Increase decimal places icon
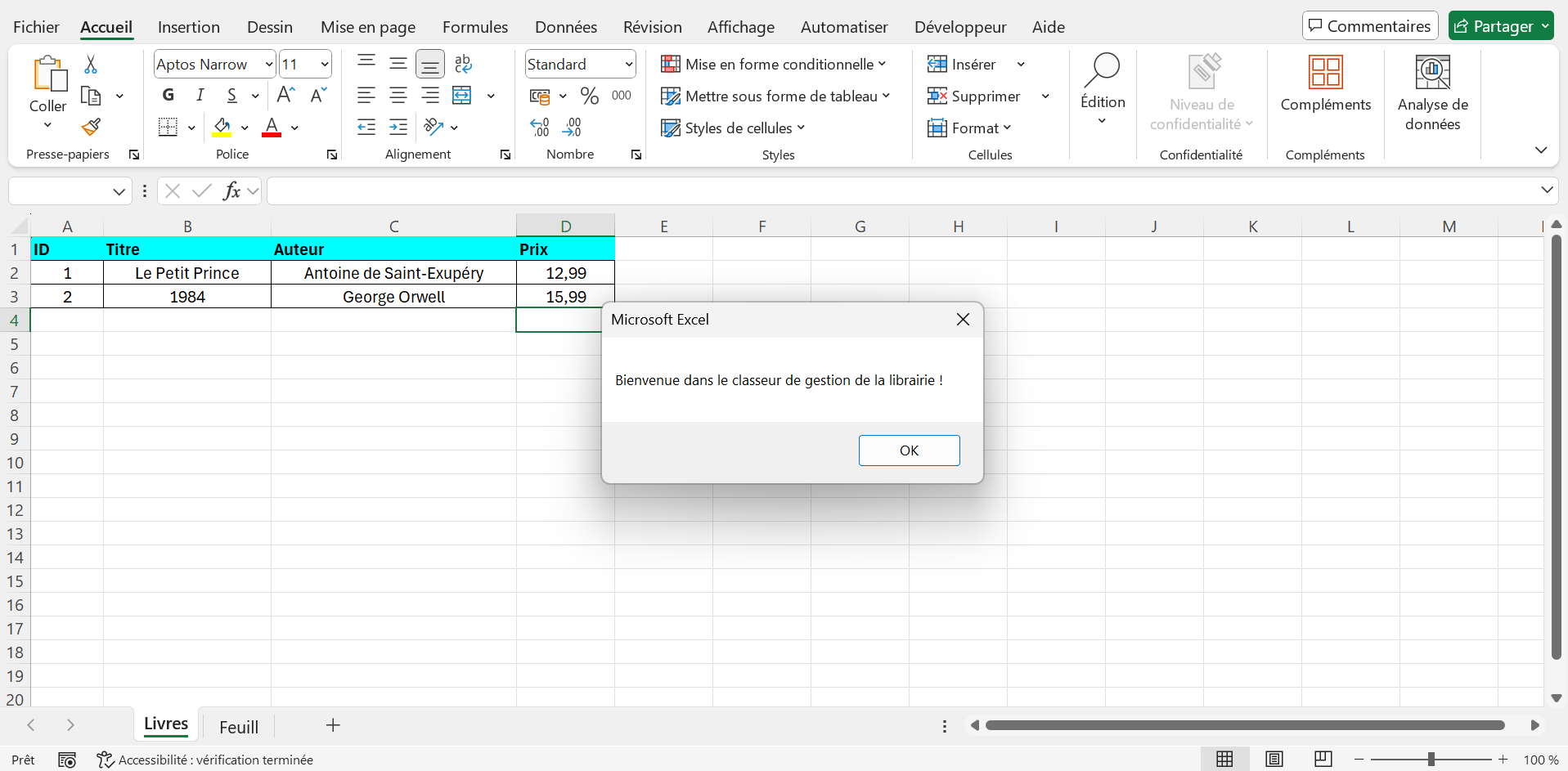The image size is (1568, 771). [x=540, y=127]
